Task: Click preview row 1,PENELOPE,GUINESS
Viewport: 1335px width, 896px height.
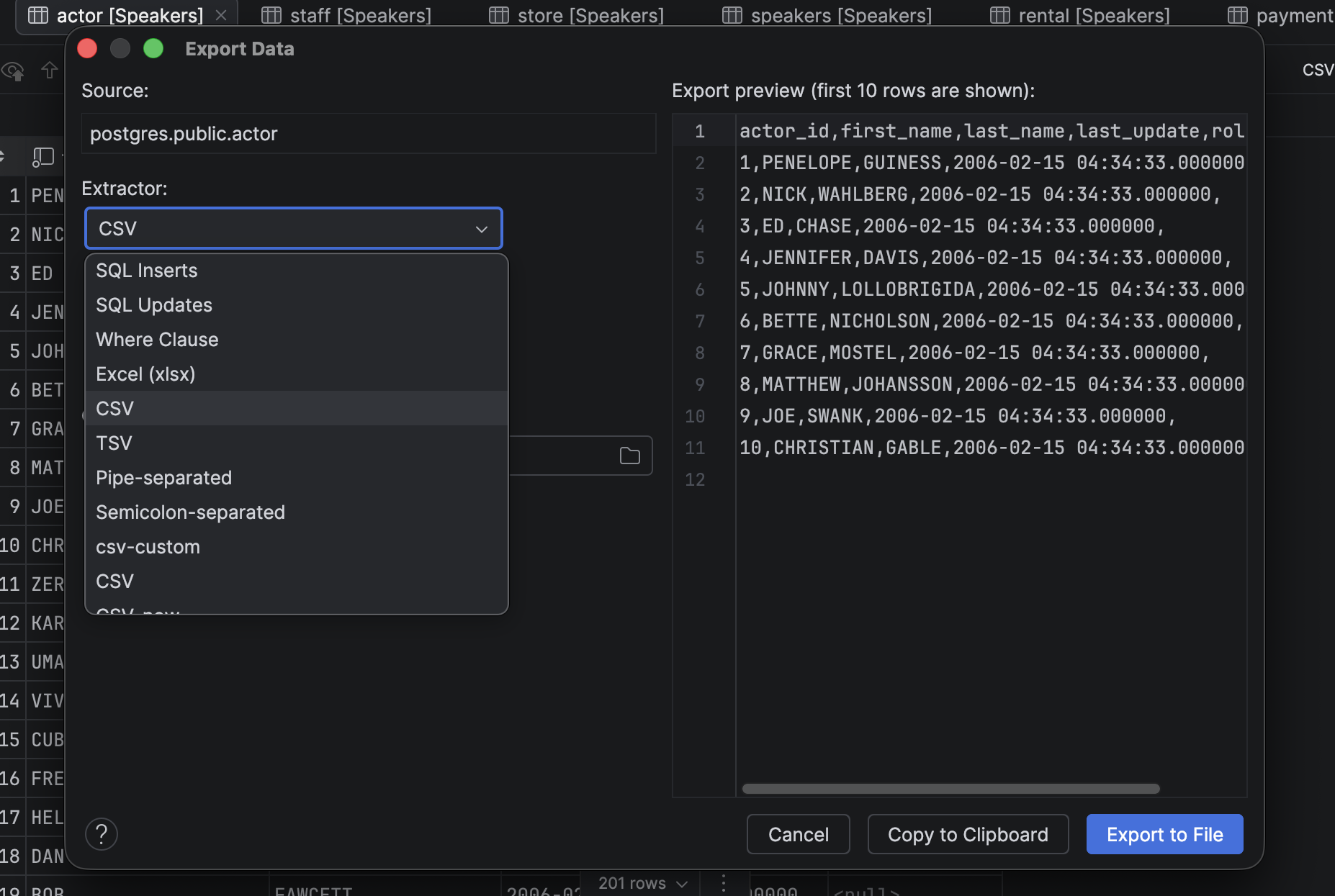Action: pos(992,163)
